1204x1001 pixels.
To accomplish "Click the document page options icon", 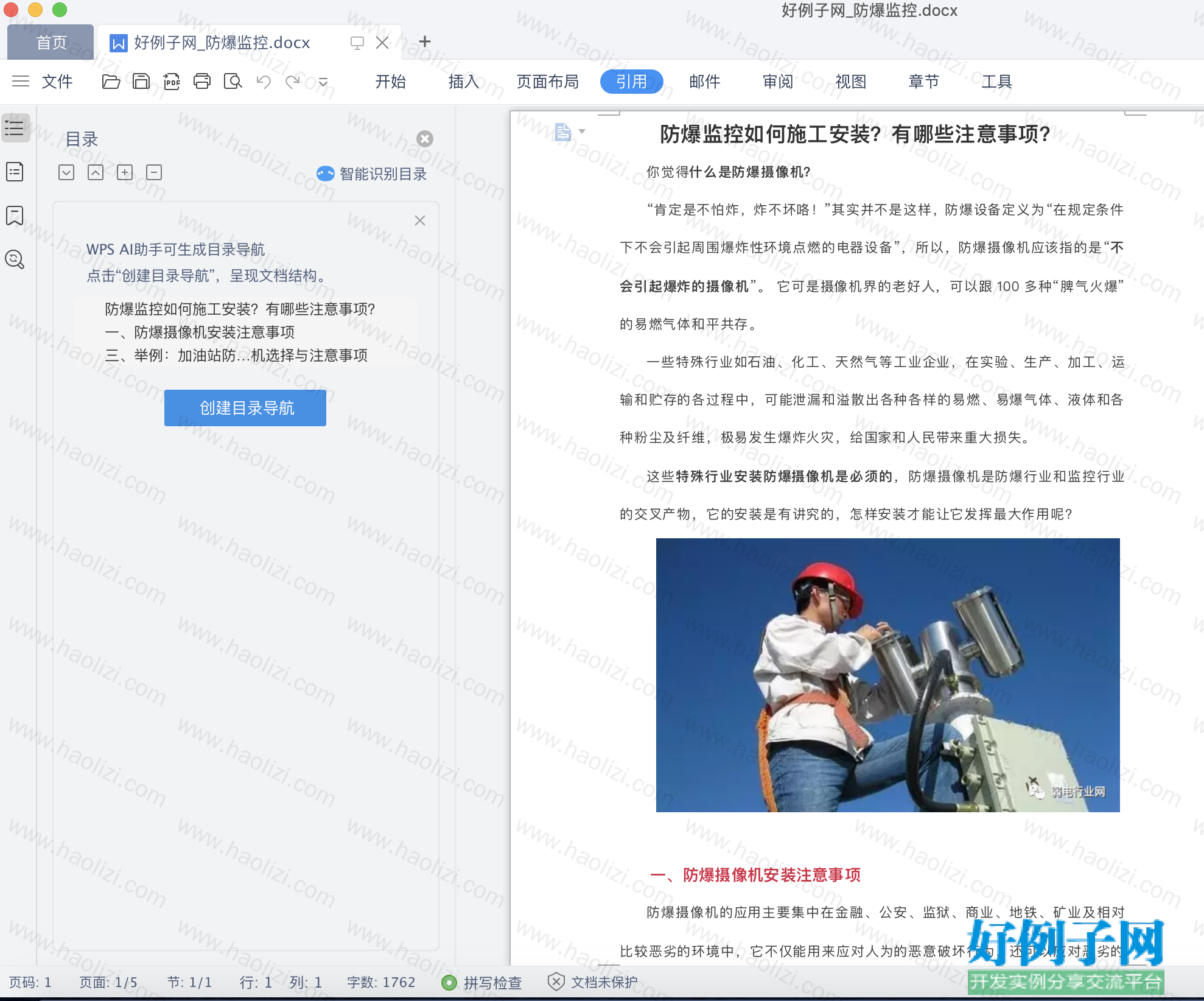I will click(x=563, y=132).
